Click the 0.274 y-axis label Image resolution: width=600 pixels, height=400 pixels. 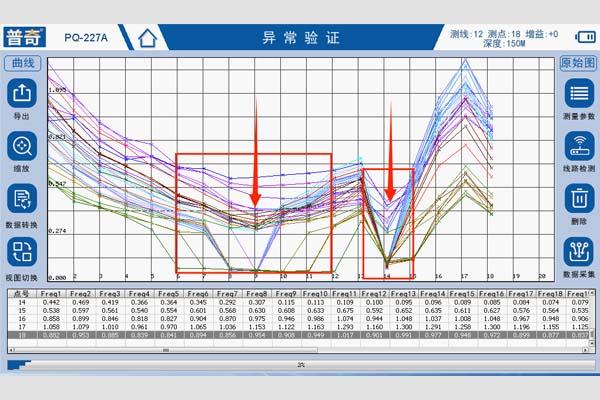[57, 231]
